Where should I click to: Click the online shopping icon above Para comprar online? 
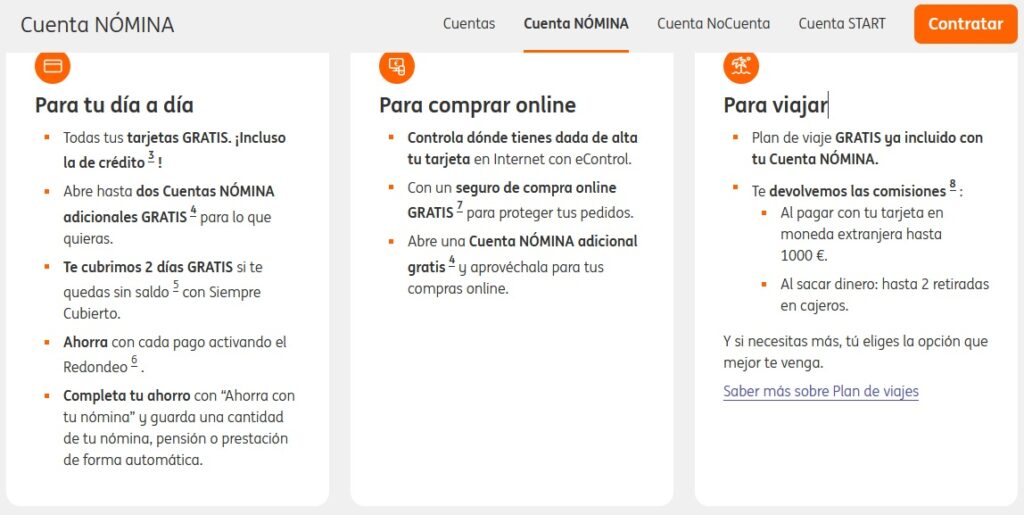point(396,66)
